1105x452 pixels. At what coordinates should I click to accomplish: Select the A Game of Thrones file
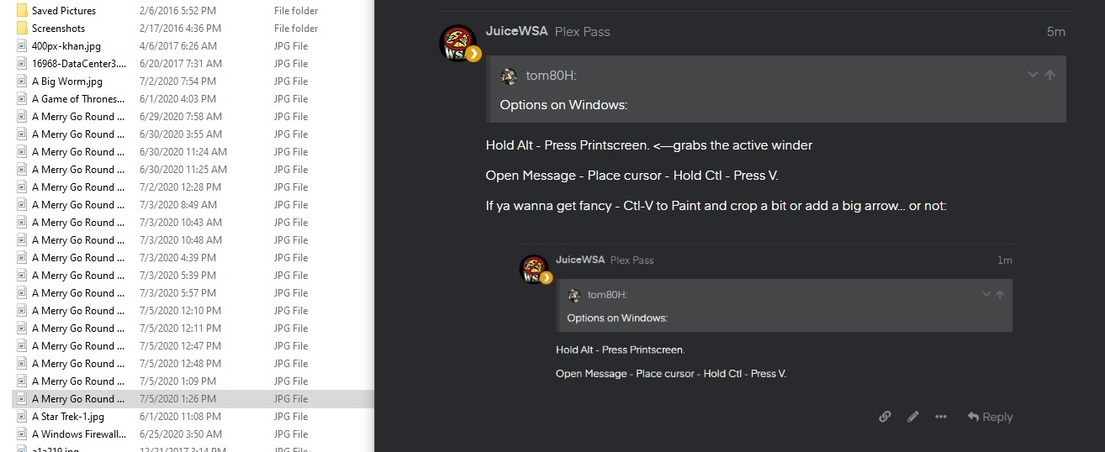78,99
